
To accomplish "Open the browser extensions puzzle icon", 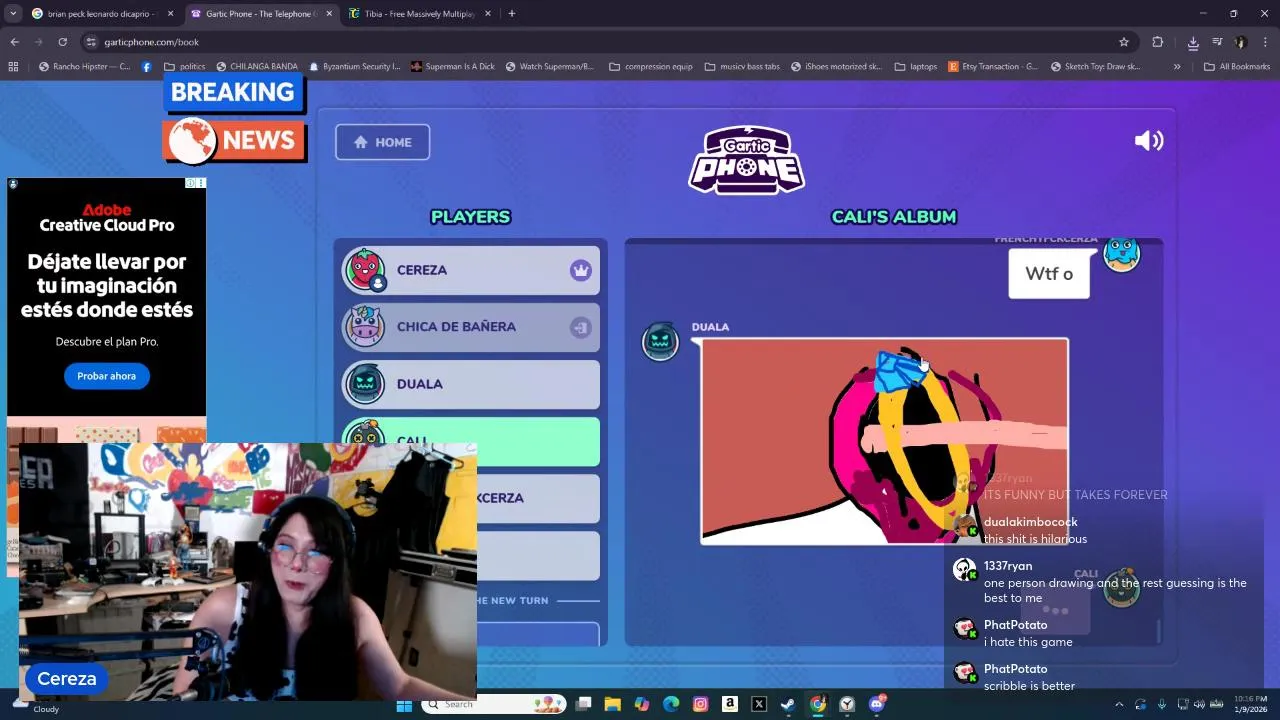I will [x=1158, y=42].
